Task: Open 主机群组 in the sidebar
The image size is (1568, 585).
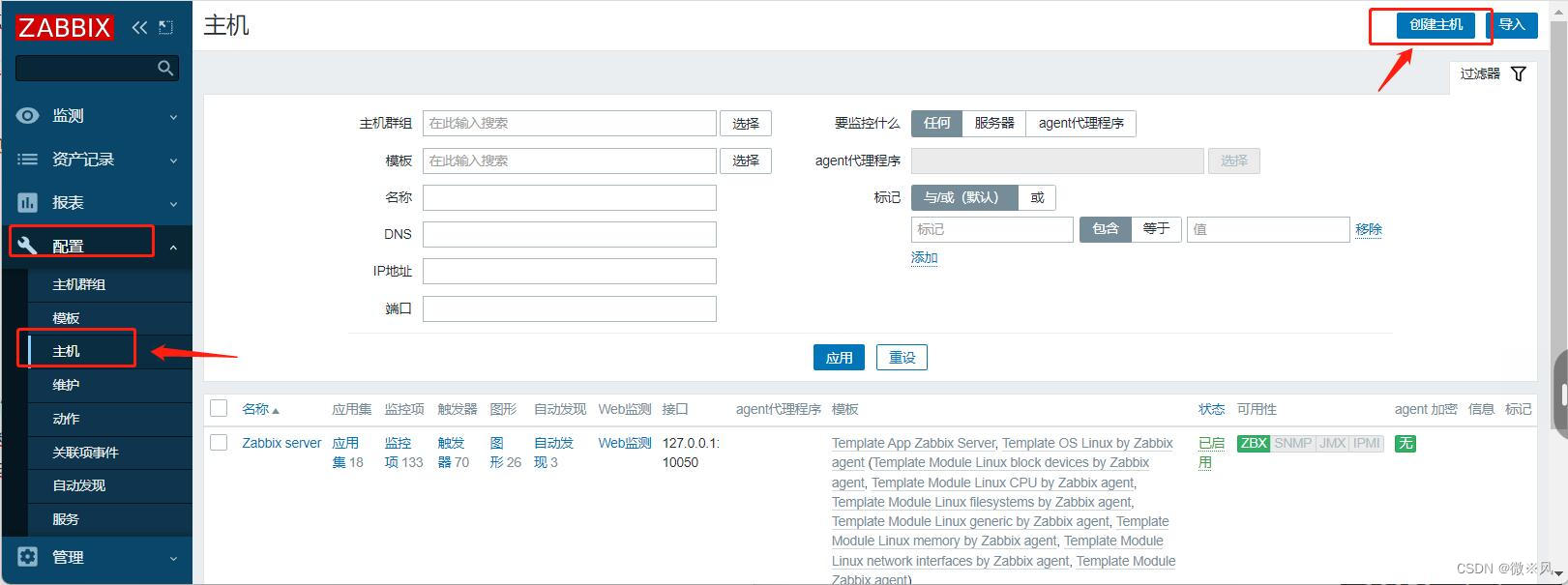Action: click(x=79, y=284)
